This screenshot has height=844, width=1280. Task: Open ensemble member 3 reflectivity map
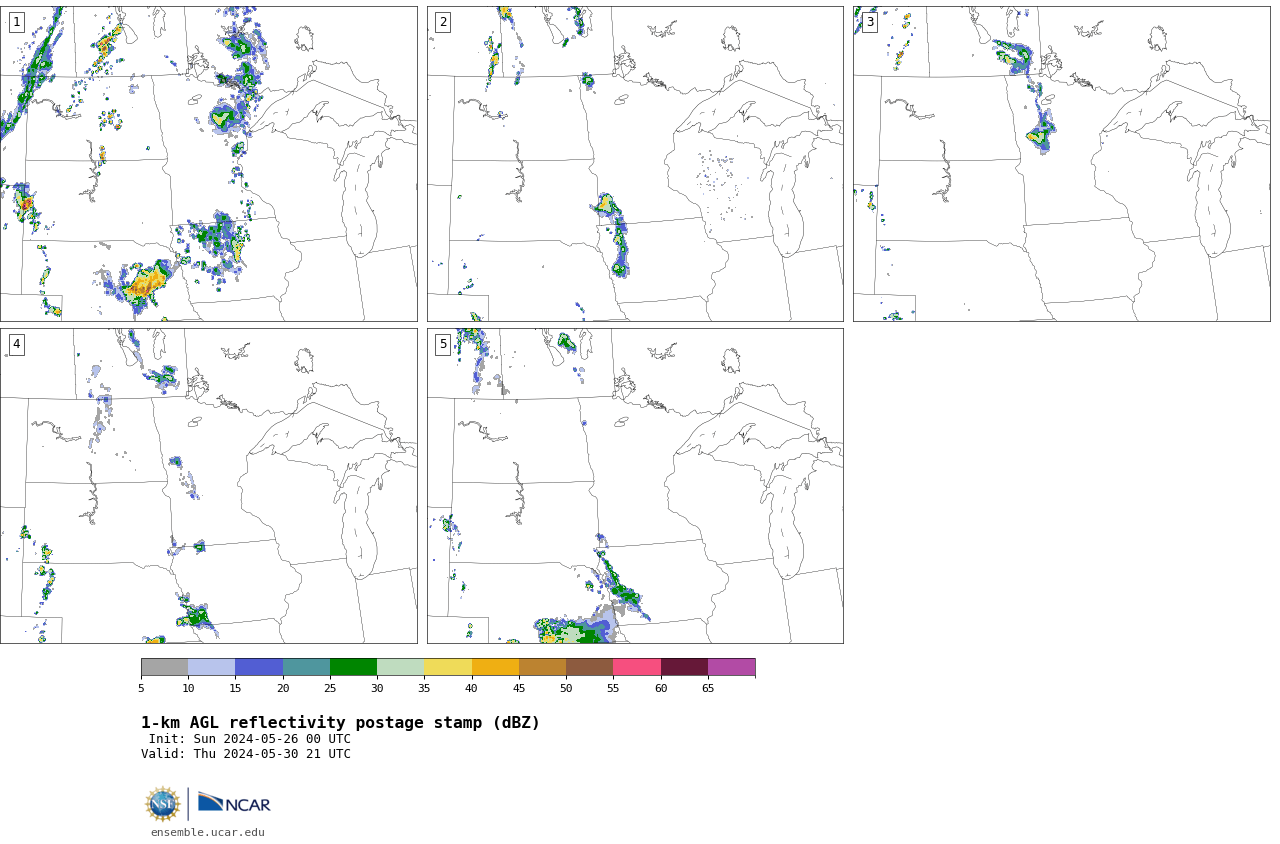coord(1061,164)
